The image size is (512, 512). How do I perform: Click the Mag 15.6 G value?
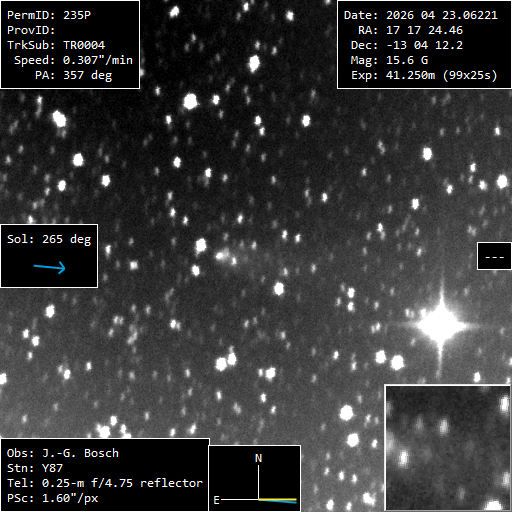pyautogui.click(x=407, y=60)
